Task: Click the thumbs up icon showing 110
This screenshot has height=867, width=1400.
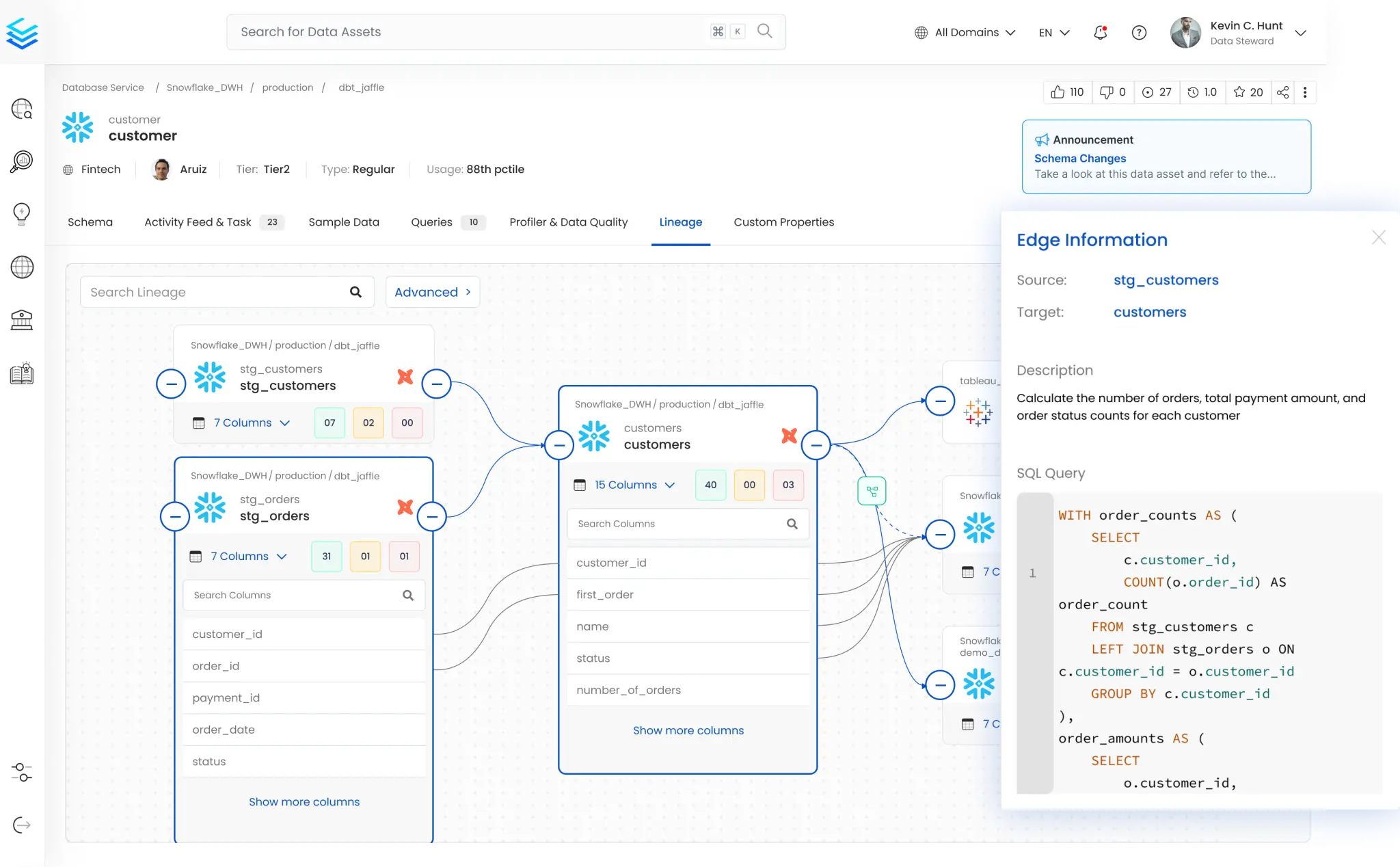Action: 1058,92
